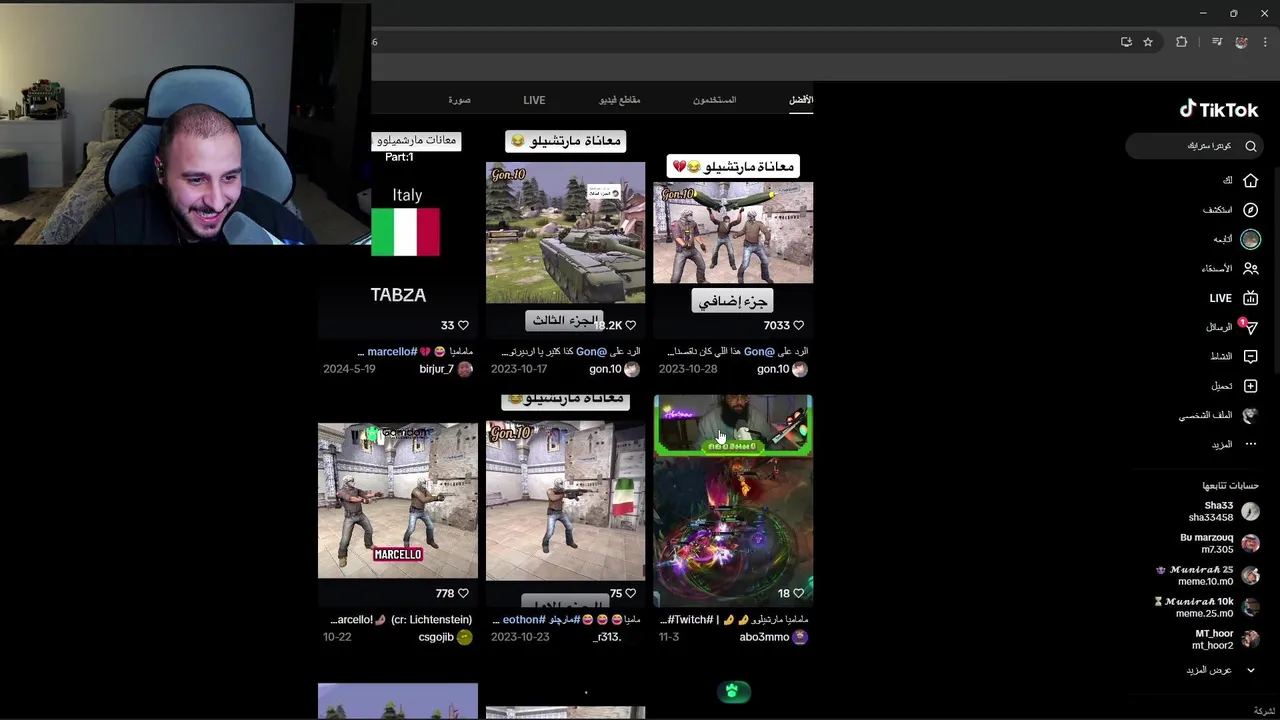Open gon.10 profile dated 2023-10-17
Image resolution: width=1280 pixels, height=720 pixels.
614,369
